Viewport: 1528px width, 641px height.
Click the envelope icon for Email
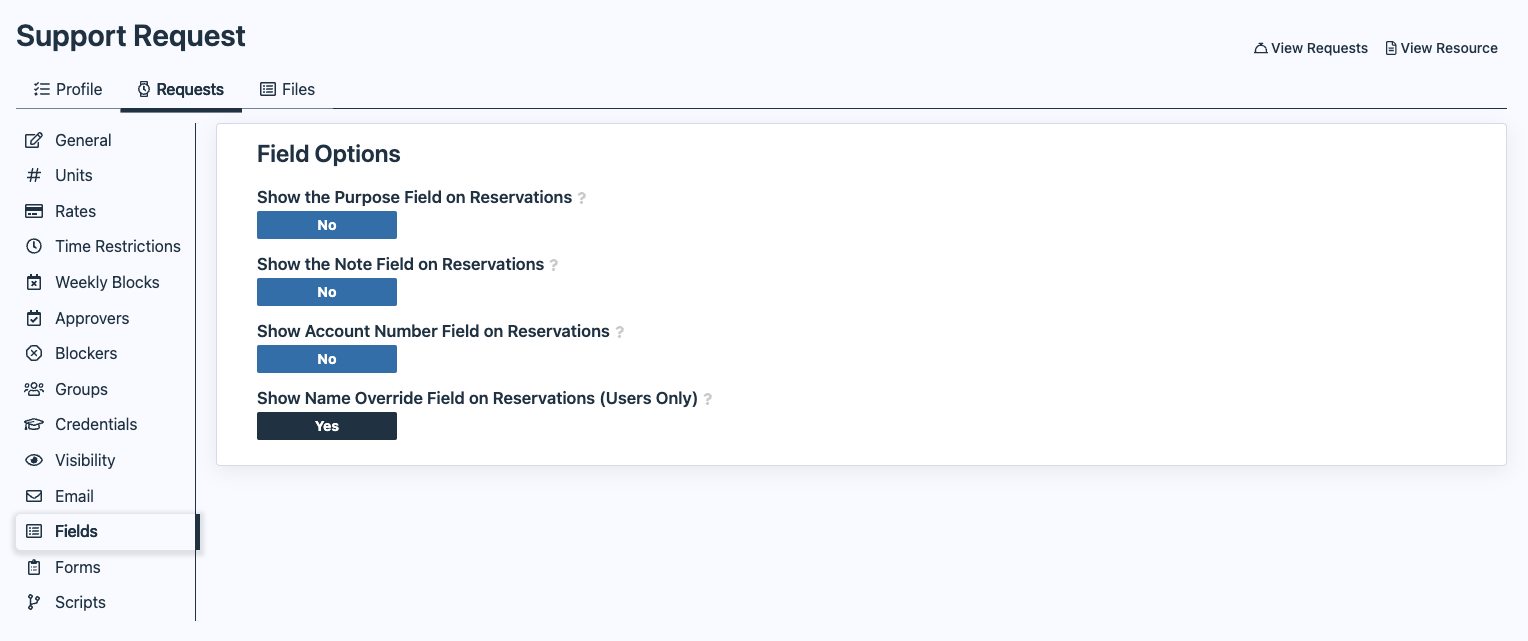point(34,496)
